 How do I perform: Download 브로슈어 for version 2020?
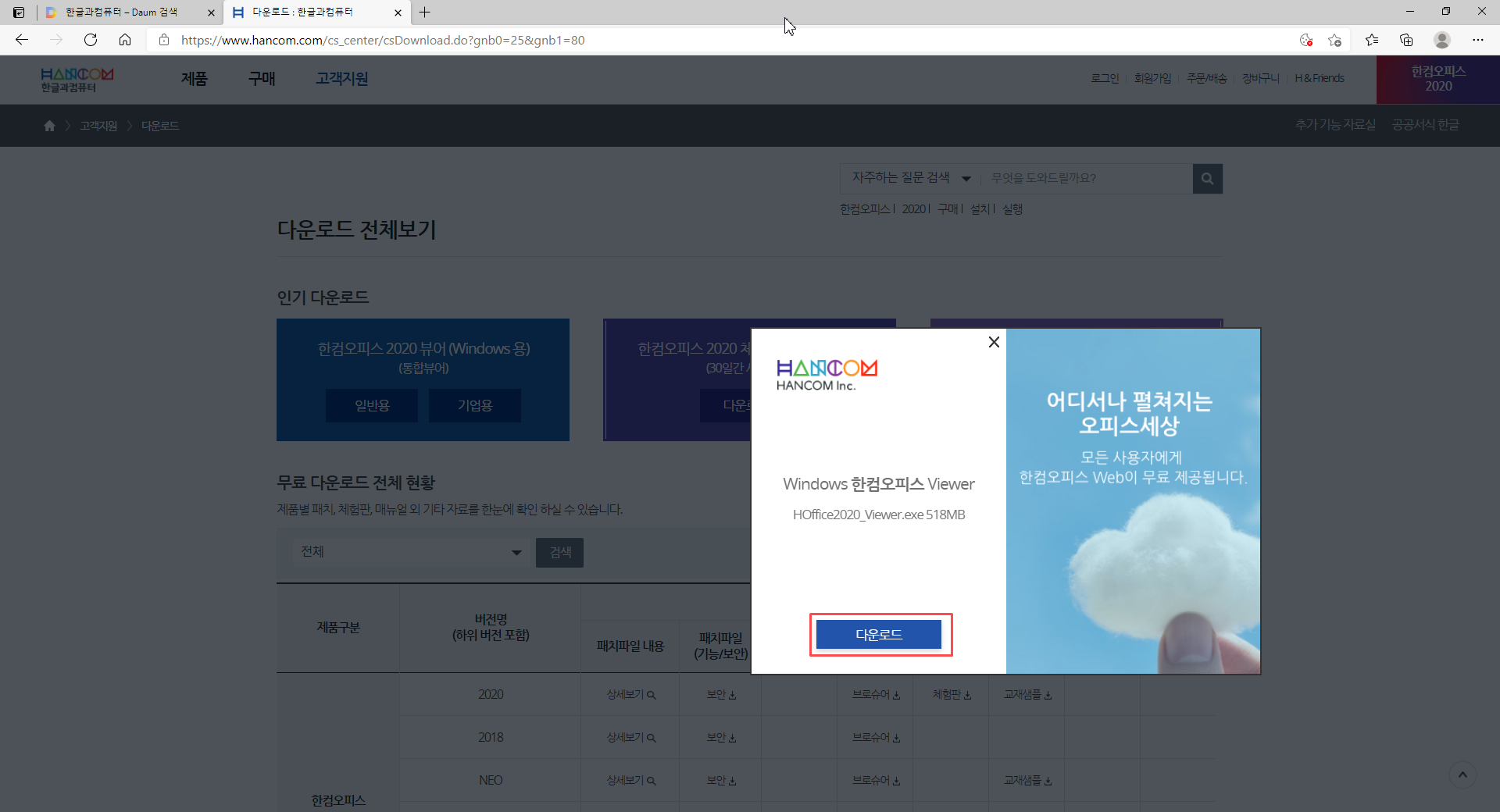point(876,694)
